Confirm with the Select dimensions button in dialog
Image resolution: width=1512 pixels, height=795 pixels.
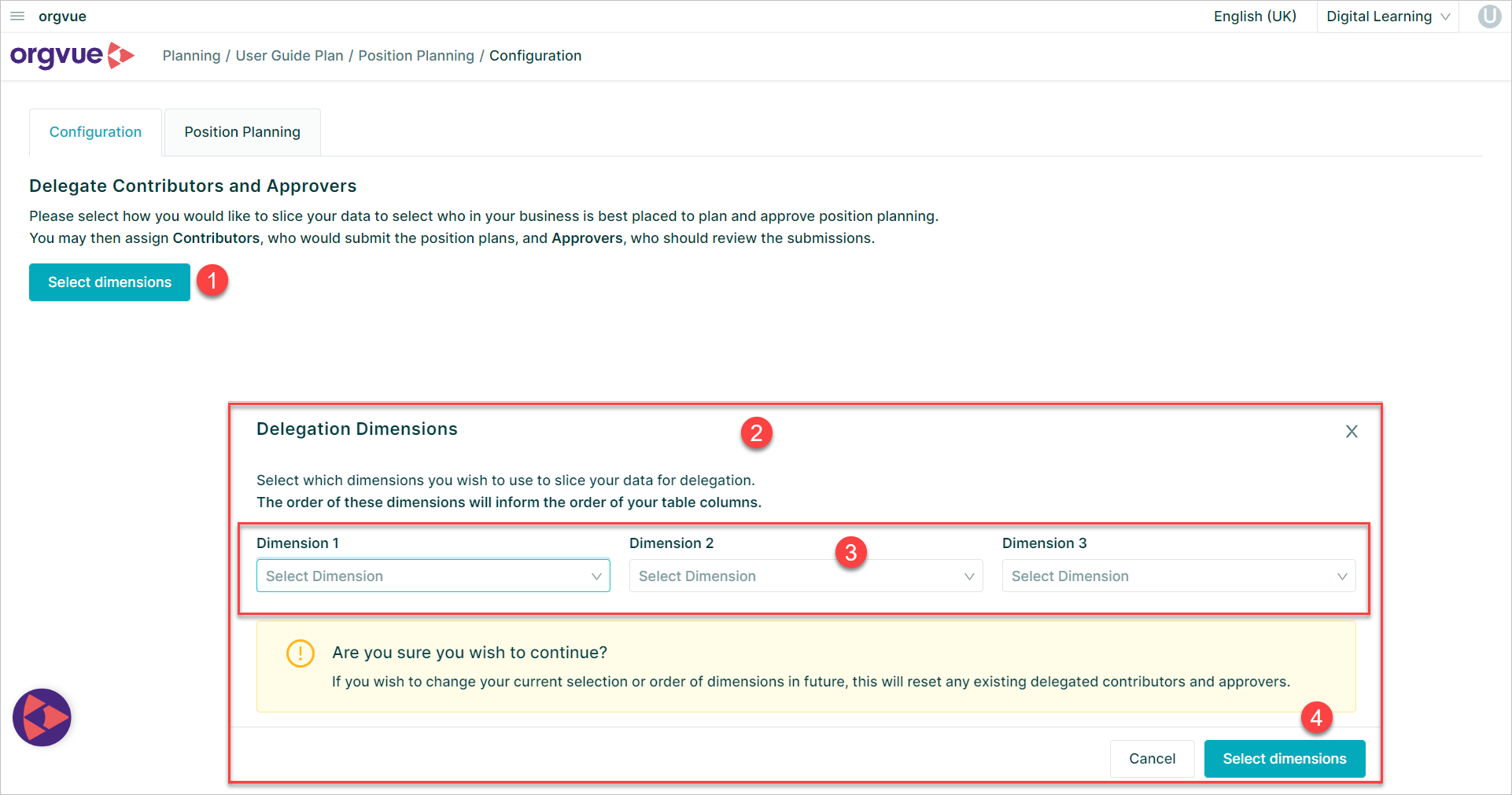(x=1284, y=758)
